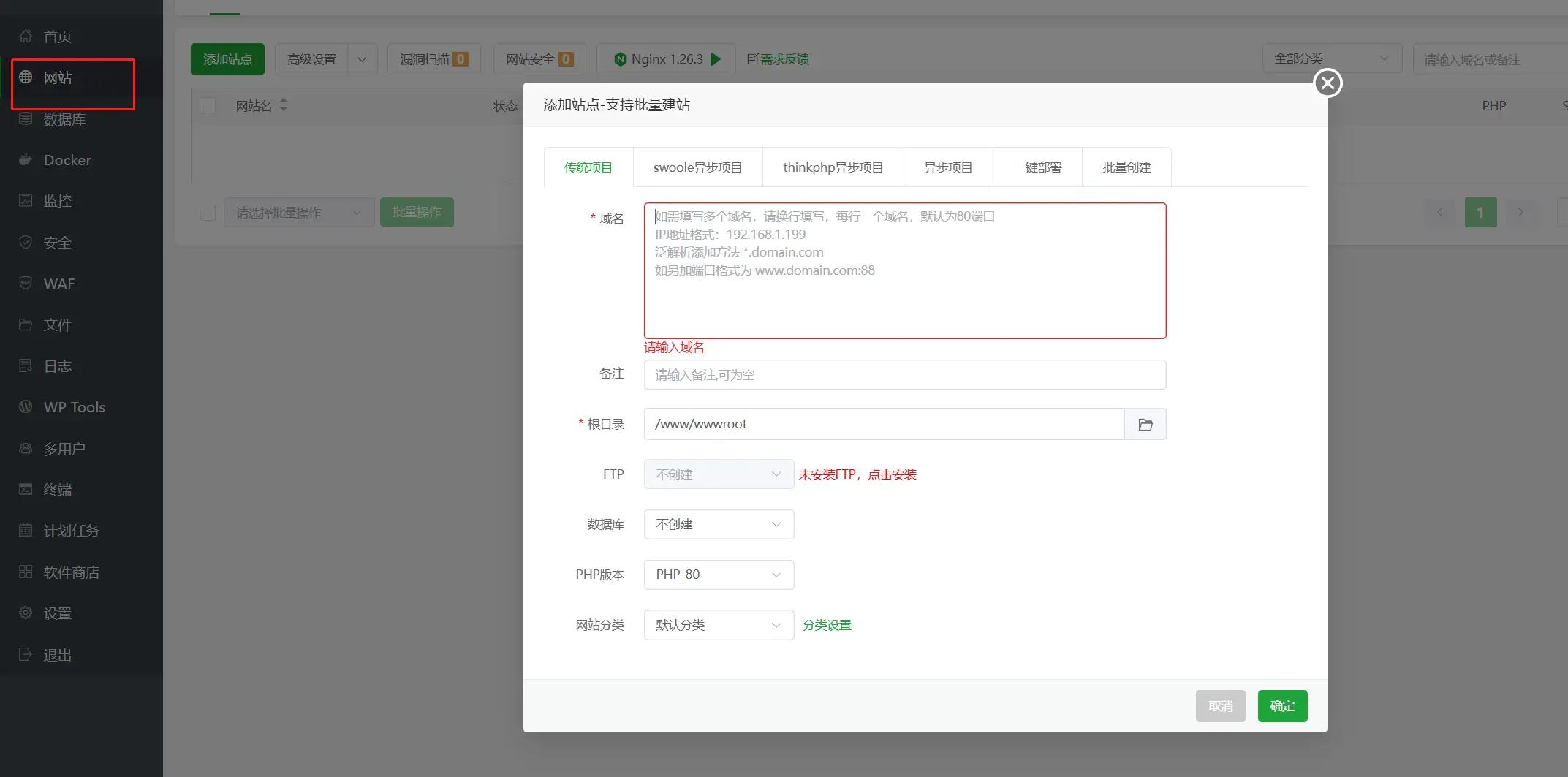Screen dimensions: 1568x777
Task: Click 未安装FTP，点击安装 link
Action: point(857,474)
